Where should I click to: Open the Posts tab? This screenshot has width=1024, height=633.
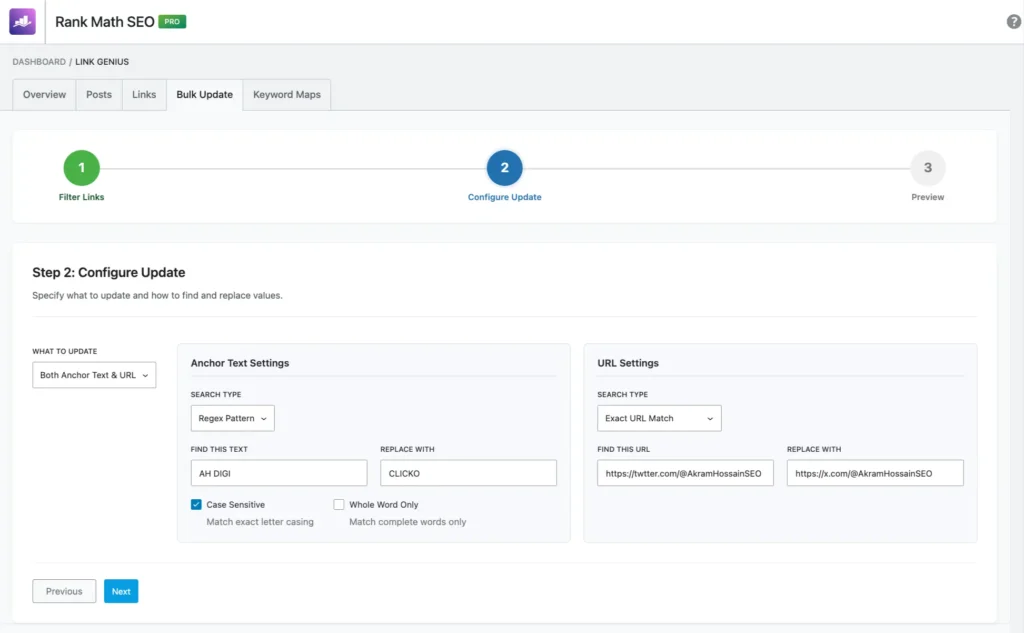[x=98, y=94]
